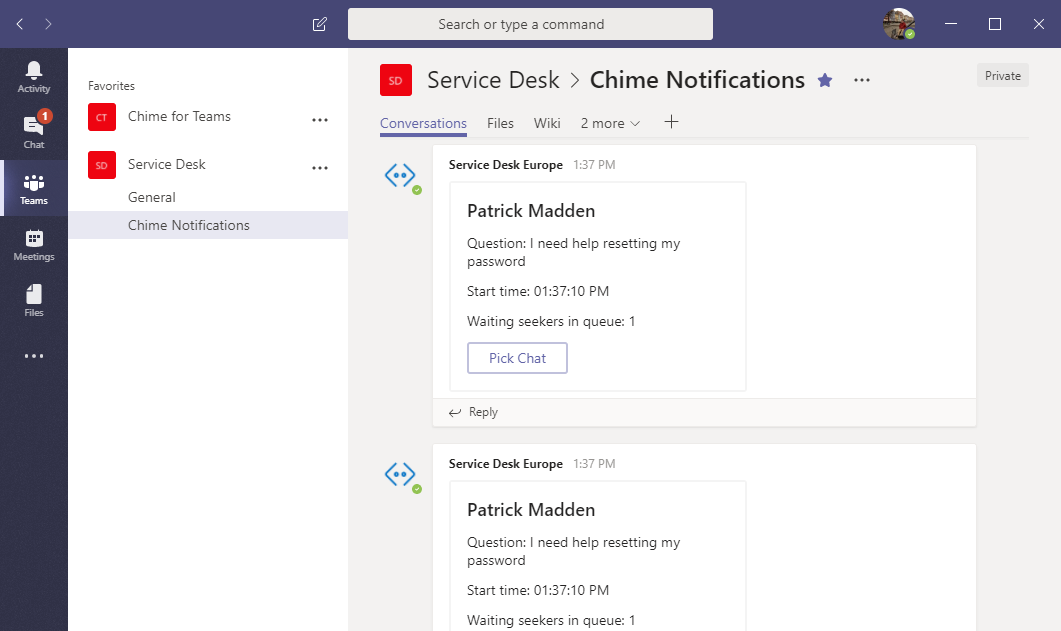Focus the Search or type a command box
This screenshot has width=1061, height=631.
530,24
